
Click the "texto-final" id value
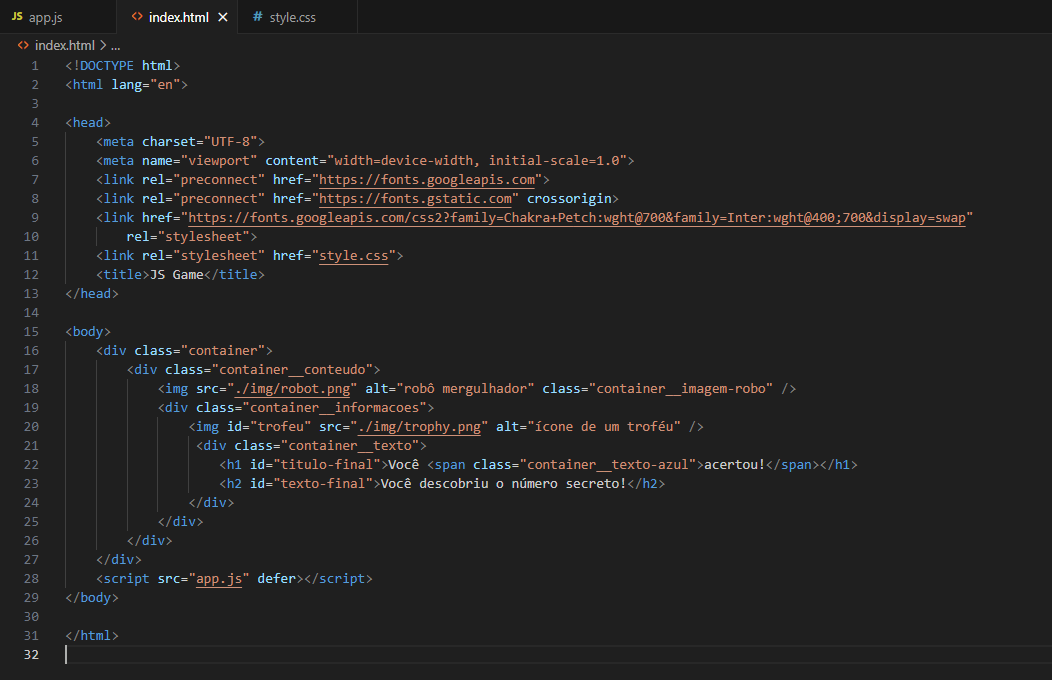[x=323, y=484]
